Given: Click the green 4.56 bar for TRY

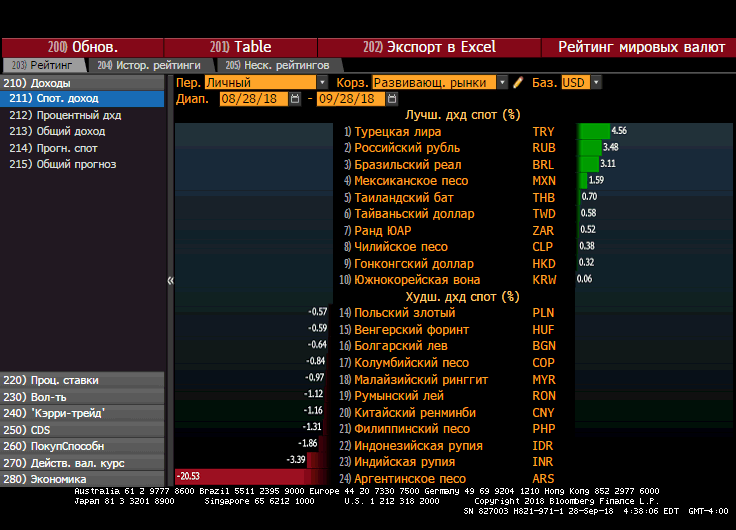Looking at the screenshot, I should 594,131.
